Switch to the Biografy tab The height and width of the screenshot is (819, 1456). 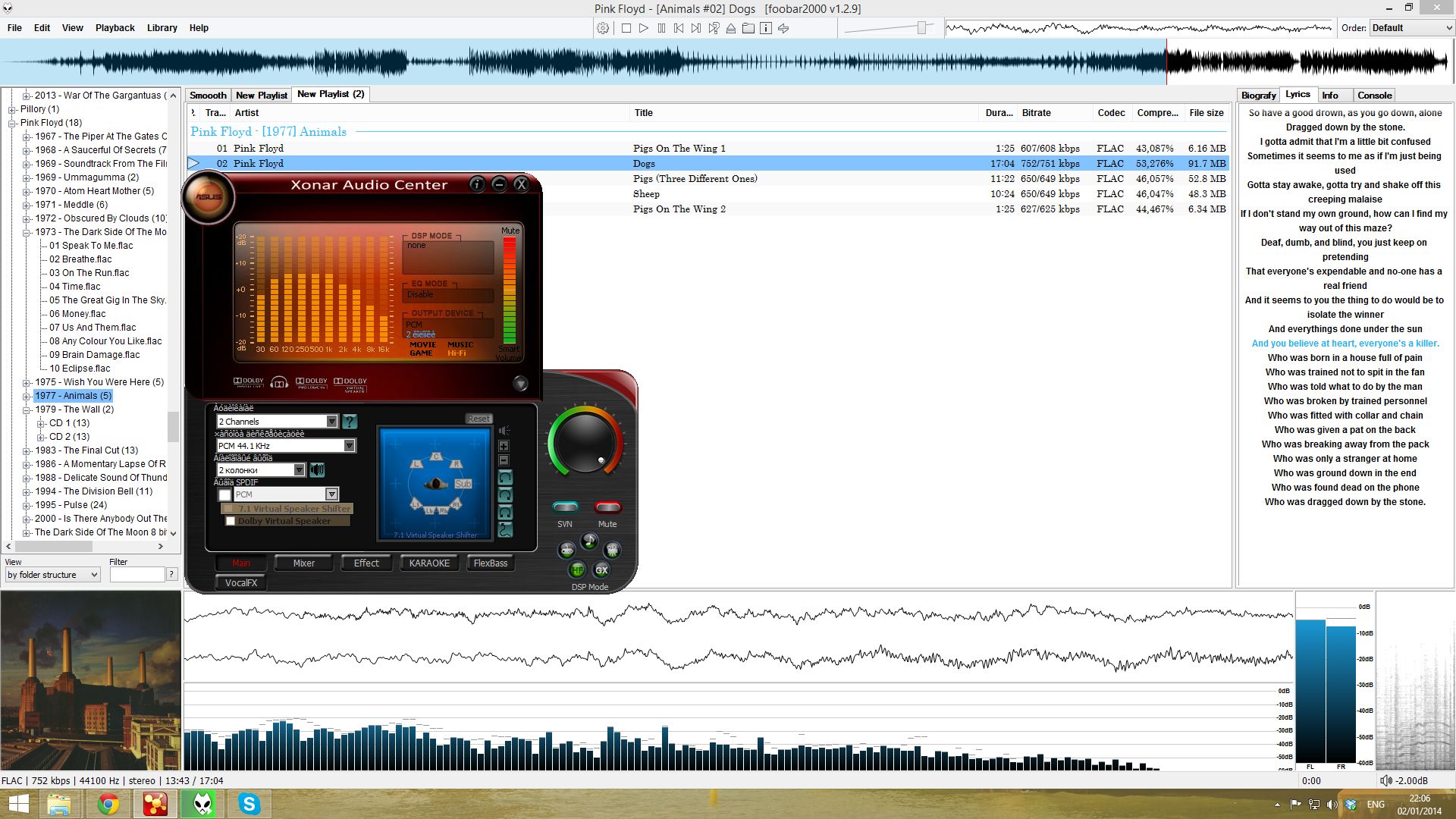[x=1258, y=96]
